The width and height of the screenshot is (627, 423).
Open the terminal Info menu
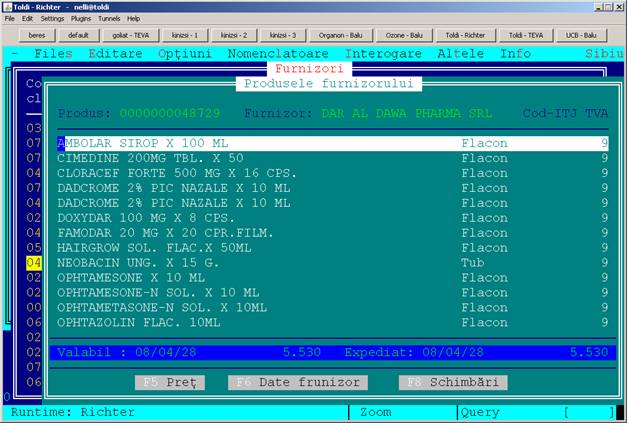(515, 54)
